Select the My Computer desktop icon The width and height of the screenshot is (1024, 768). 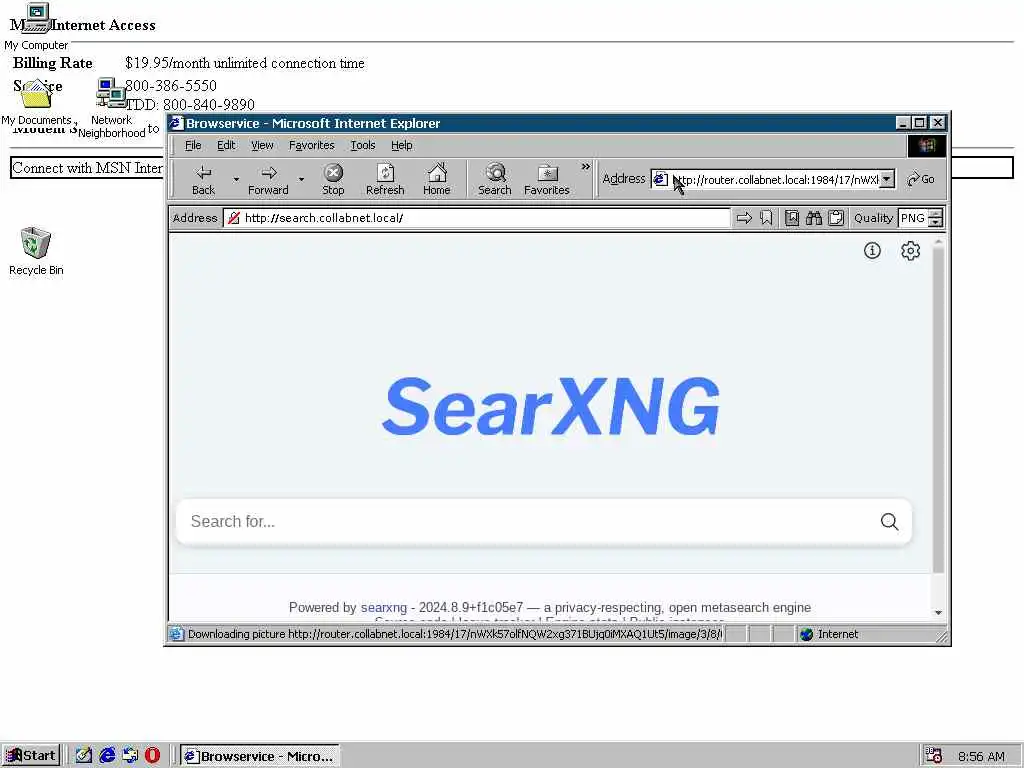point(36,27)
